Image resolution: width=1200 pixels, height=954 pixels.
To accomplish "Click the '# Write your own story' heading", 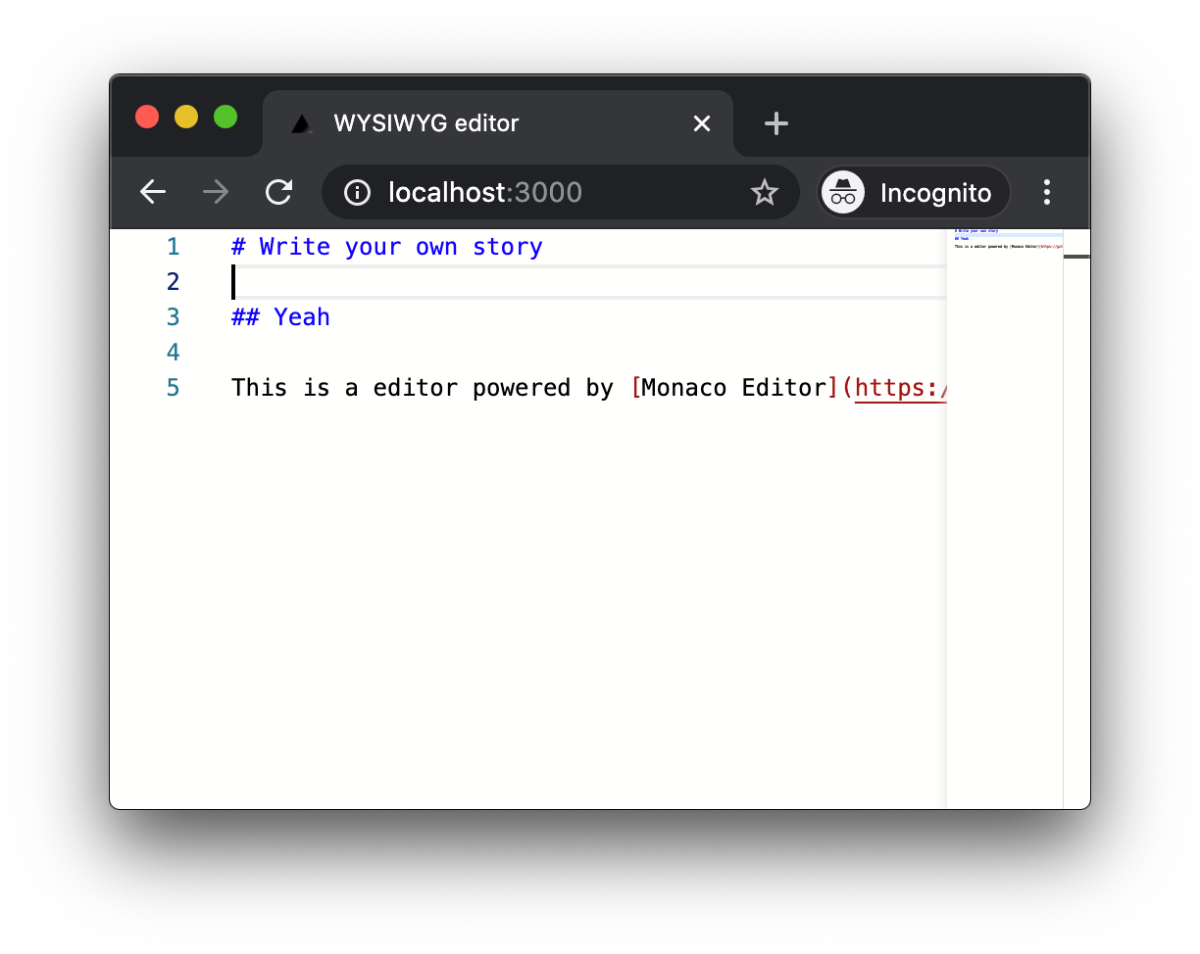I will pos(387,247).
